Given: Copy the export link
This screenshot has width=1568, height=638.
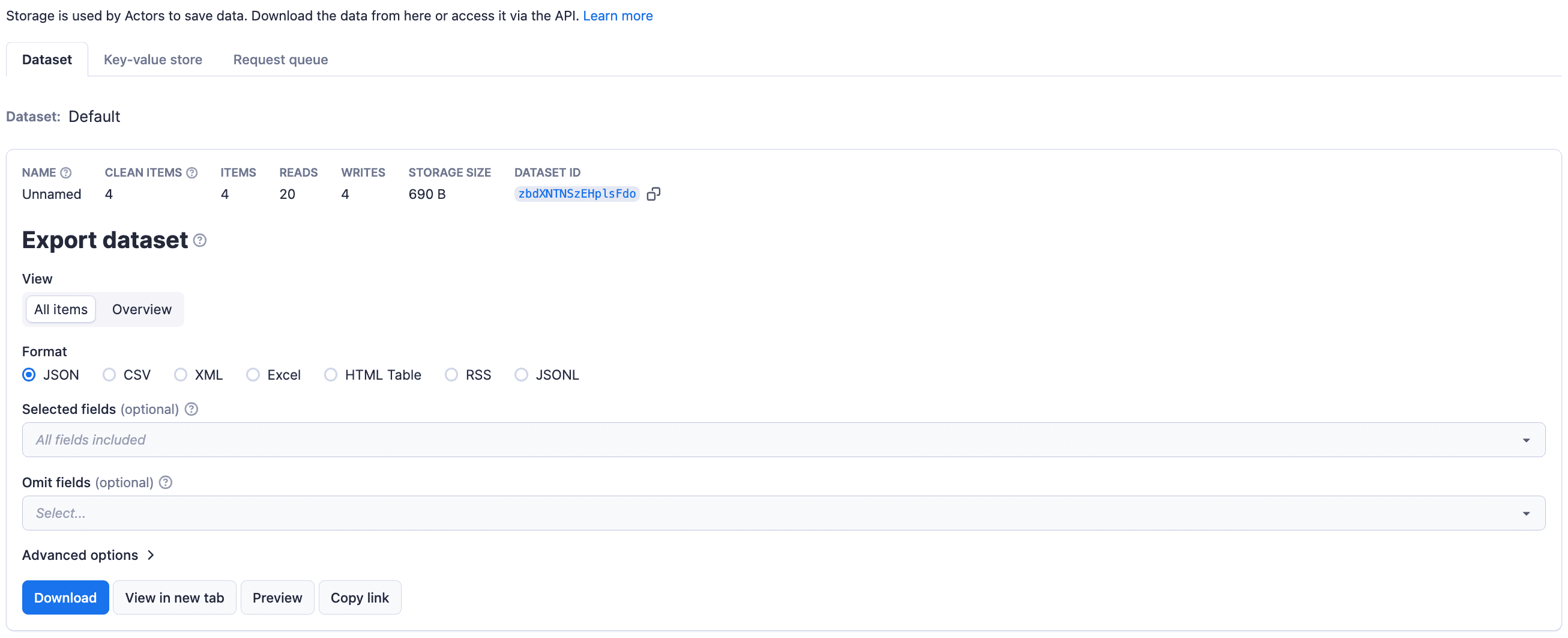Looking at the screenshot, I should 360,597.
